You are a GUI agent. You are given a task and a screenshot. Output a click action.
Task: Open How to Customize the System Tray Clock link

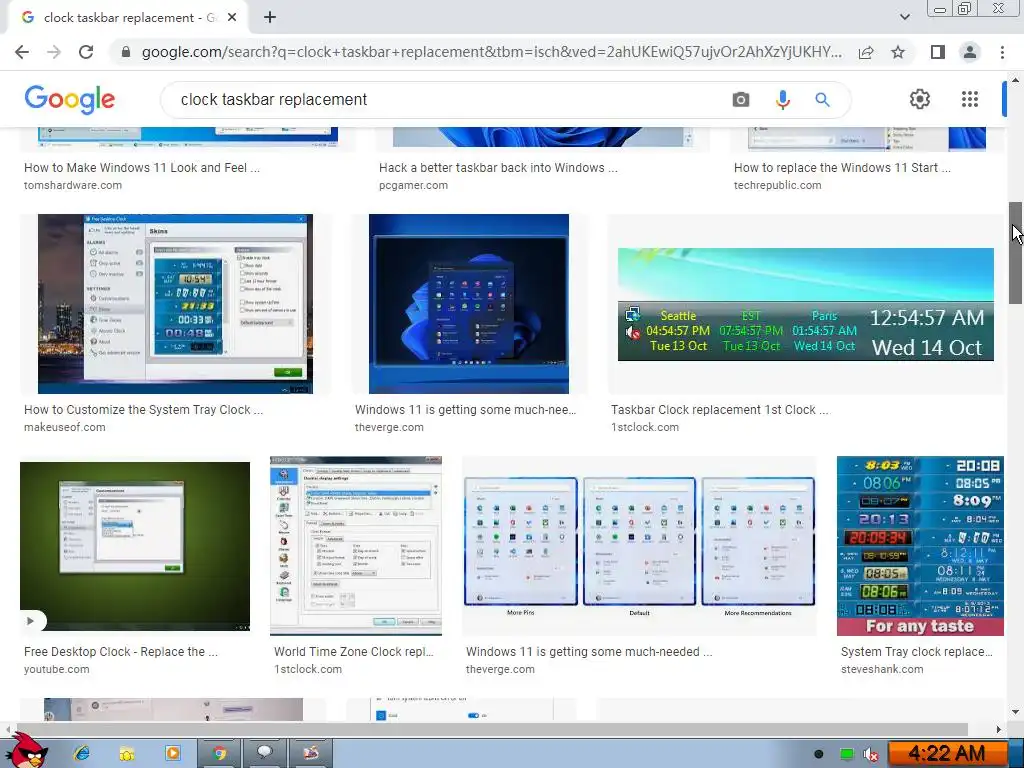[144, 409]
